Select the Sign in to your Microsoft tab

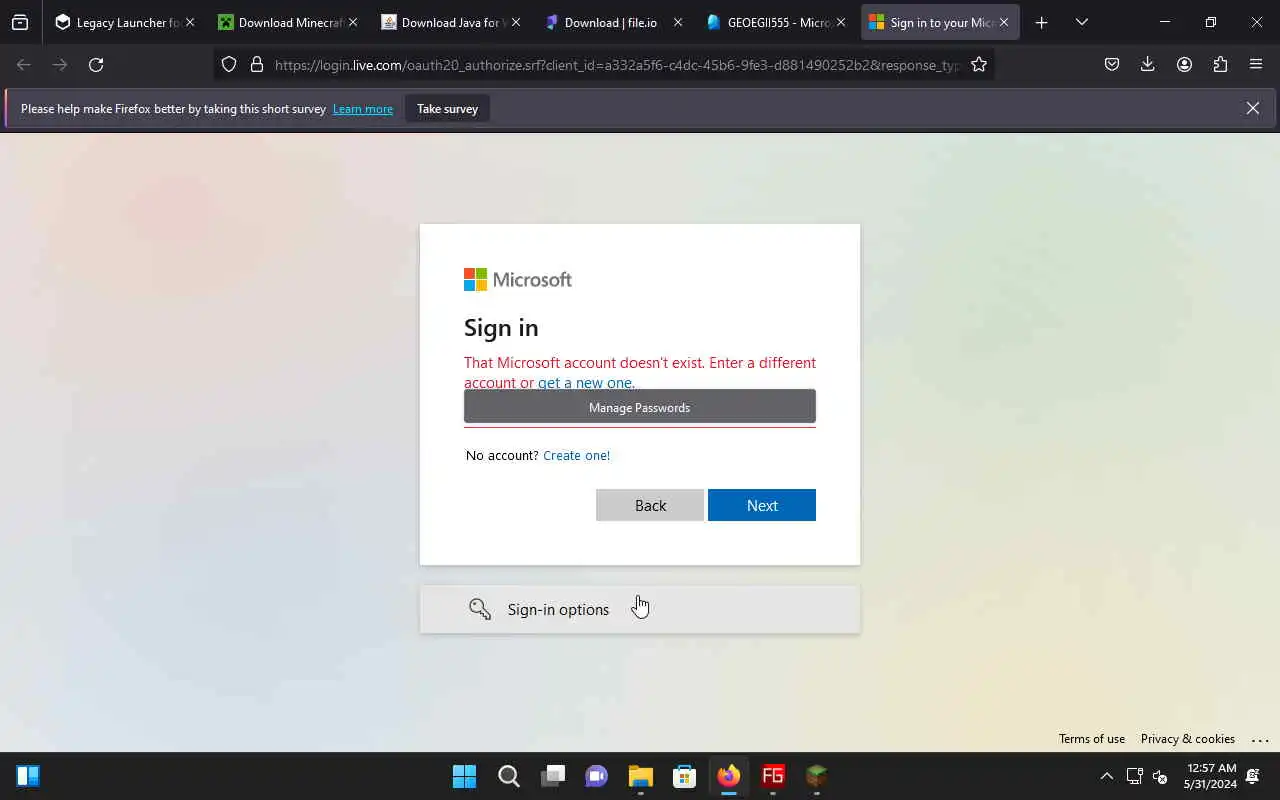click(x=940, y=22)
